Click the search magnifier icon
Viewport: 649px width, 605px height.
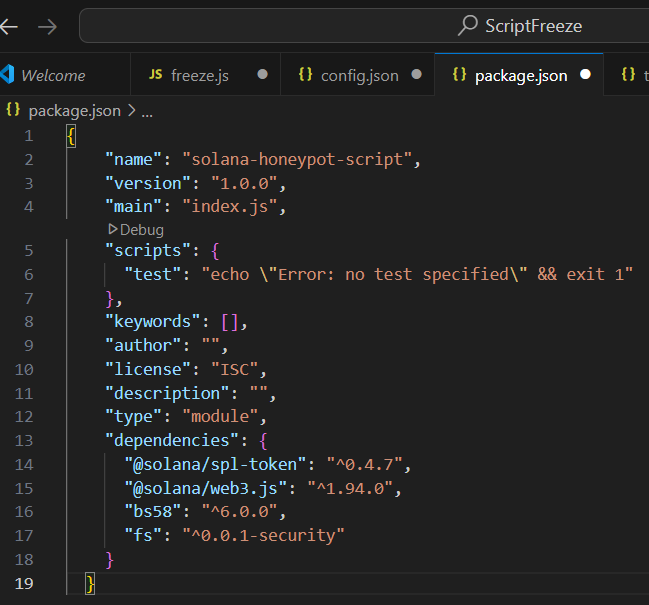tap(468, 25)
